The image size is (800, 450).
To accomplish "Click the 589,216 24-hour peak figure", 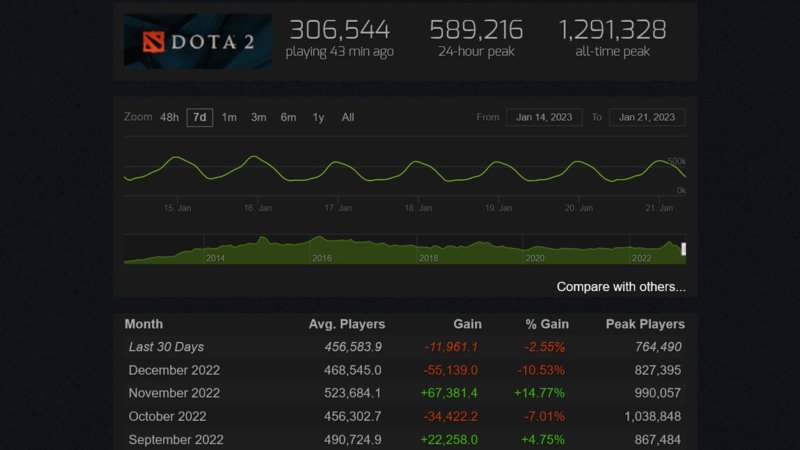I will (x=476, y=30).
